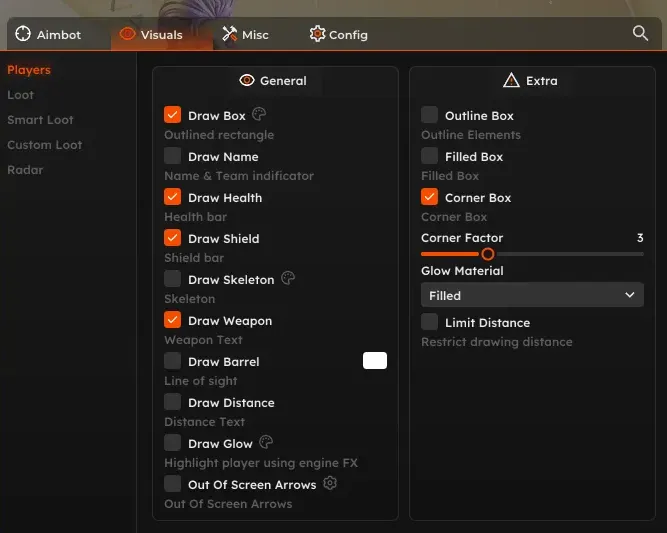Click the "Health bar" description text

point(196,217)
